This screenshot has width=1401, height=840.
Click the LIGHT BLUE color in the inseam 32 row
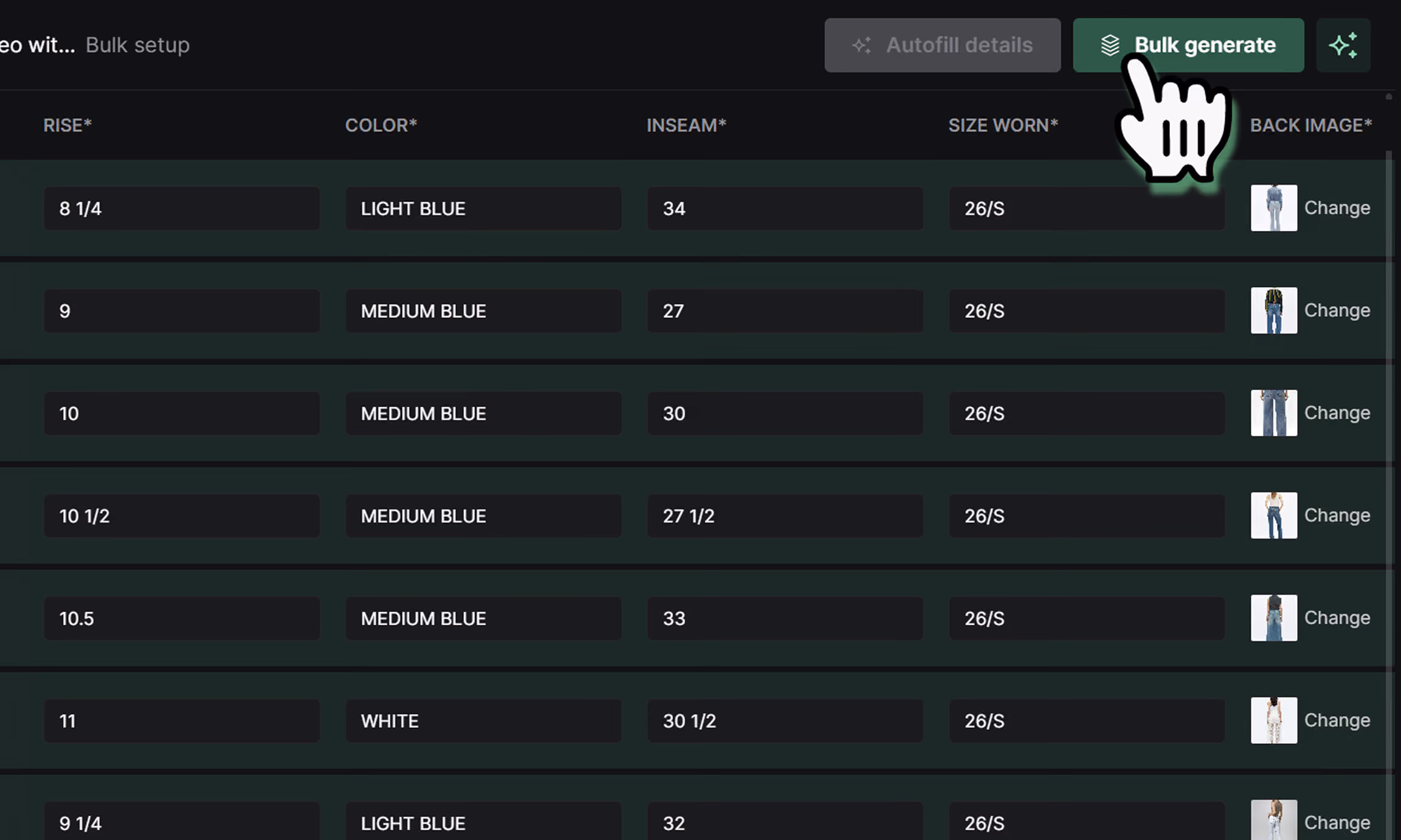(x=483, y=821)
